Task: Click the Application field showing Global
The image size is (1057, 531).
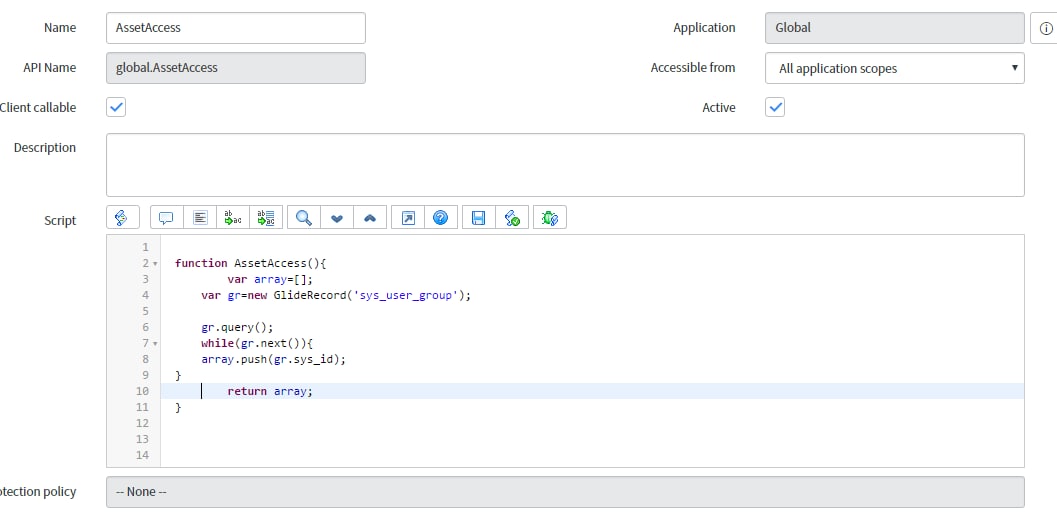Action: [x=895, y=28]
